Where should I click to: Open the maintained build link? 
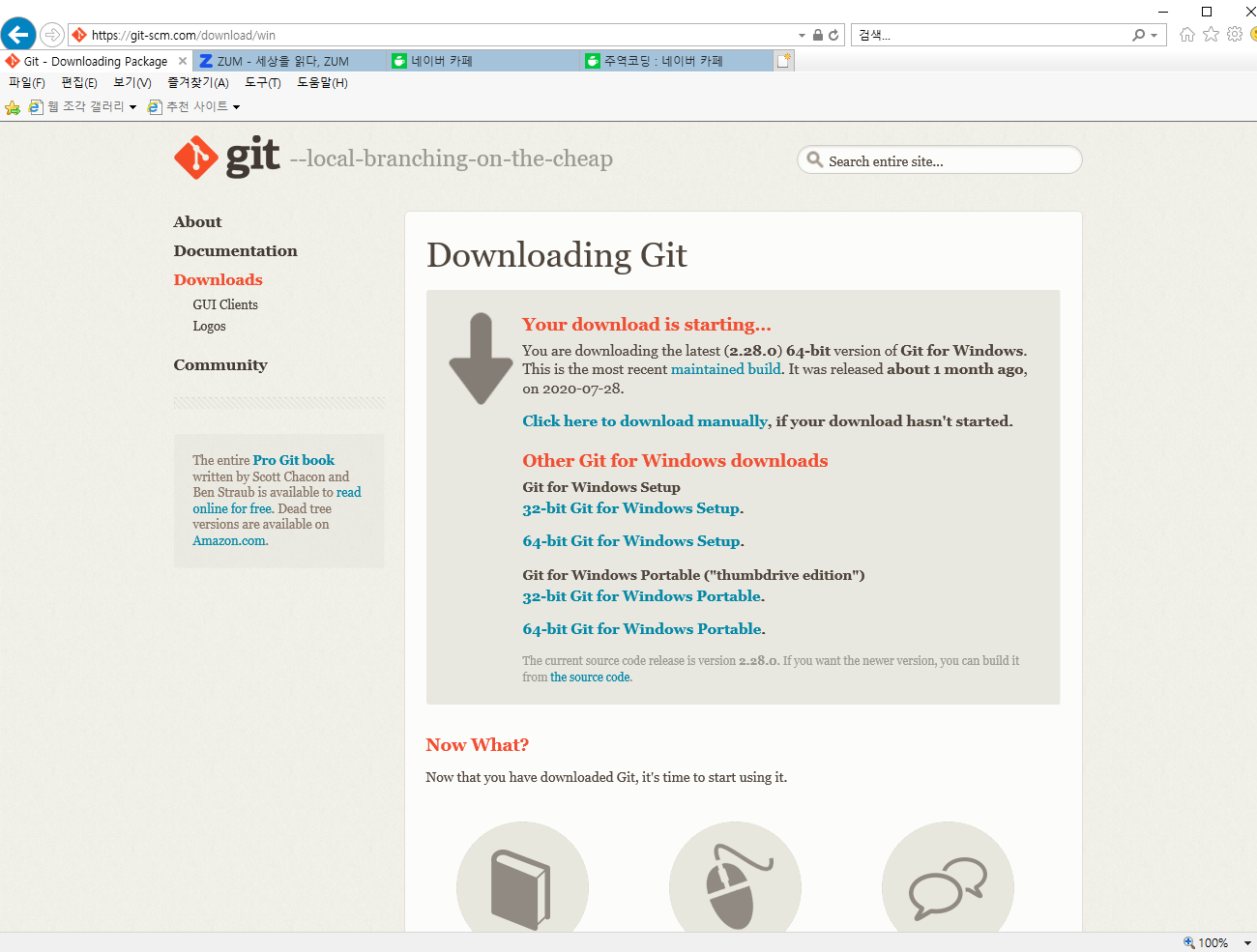[x=726, y=369]
